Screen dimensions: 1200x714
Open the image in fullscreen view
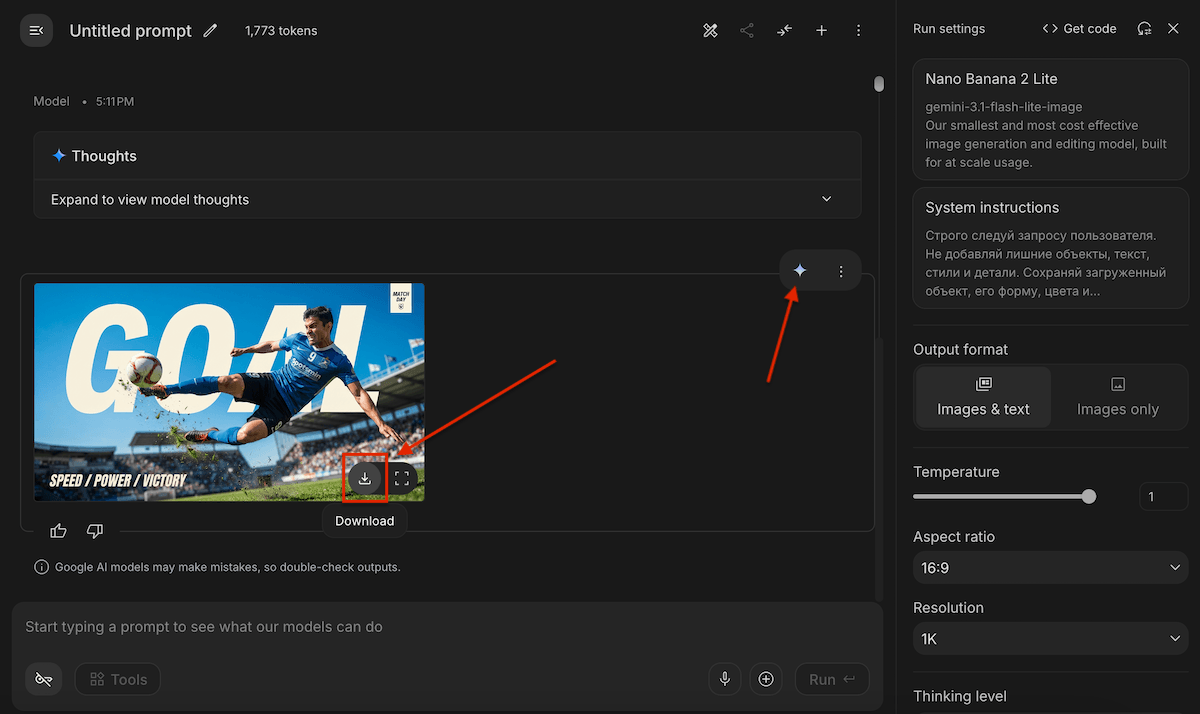coord(402,478)
